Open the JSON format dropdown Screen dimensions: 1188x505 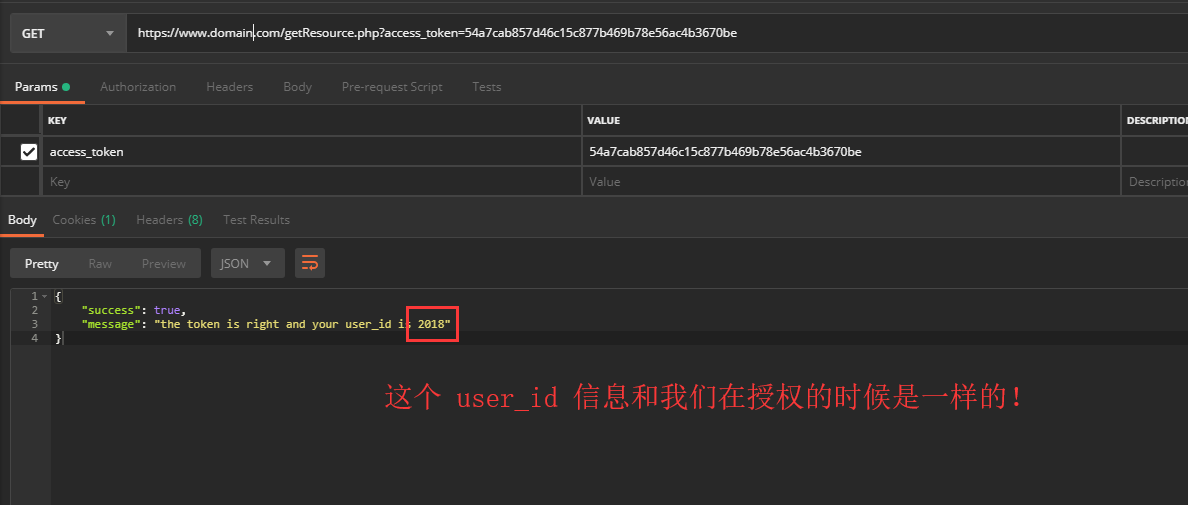pos(248,263)
